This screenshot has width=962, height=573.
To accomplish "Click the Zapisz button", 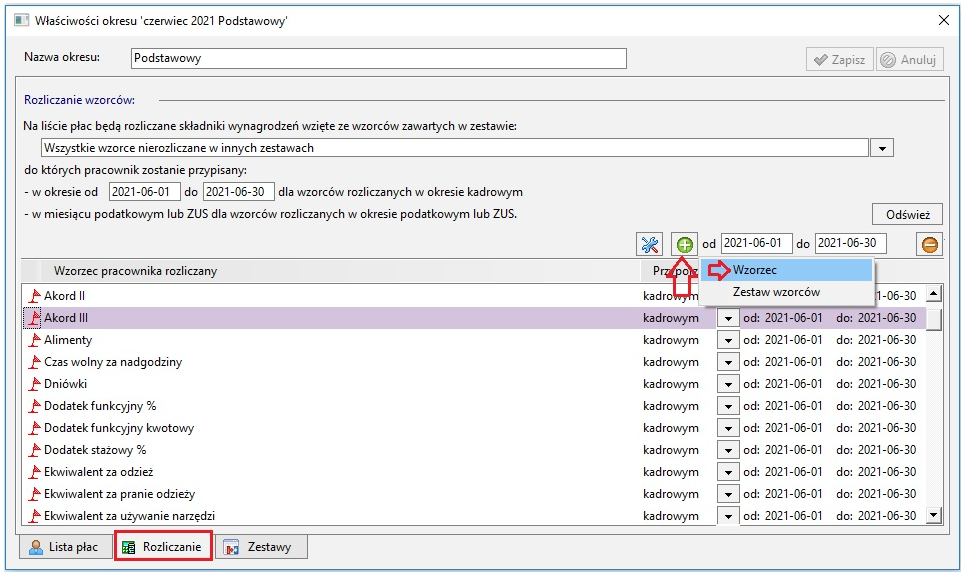I will (x=839, y=60).
